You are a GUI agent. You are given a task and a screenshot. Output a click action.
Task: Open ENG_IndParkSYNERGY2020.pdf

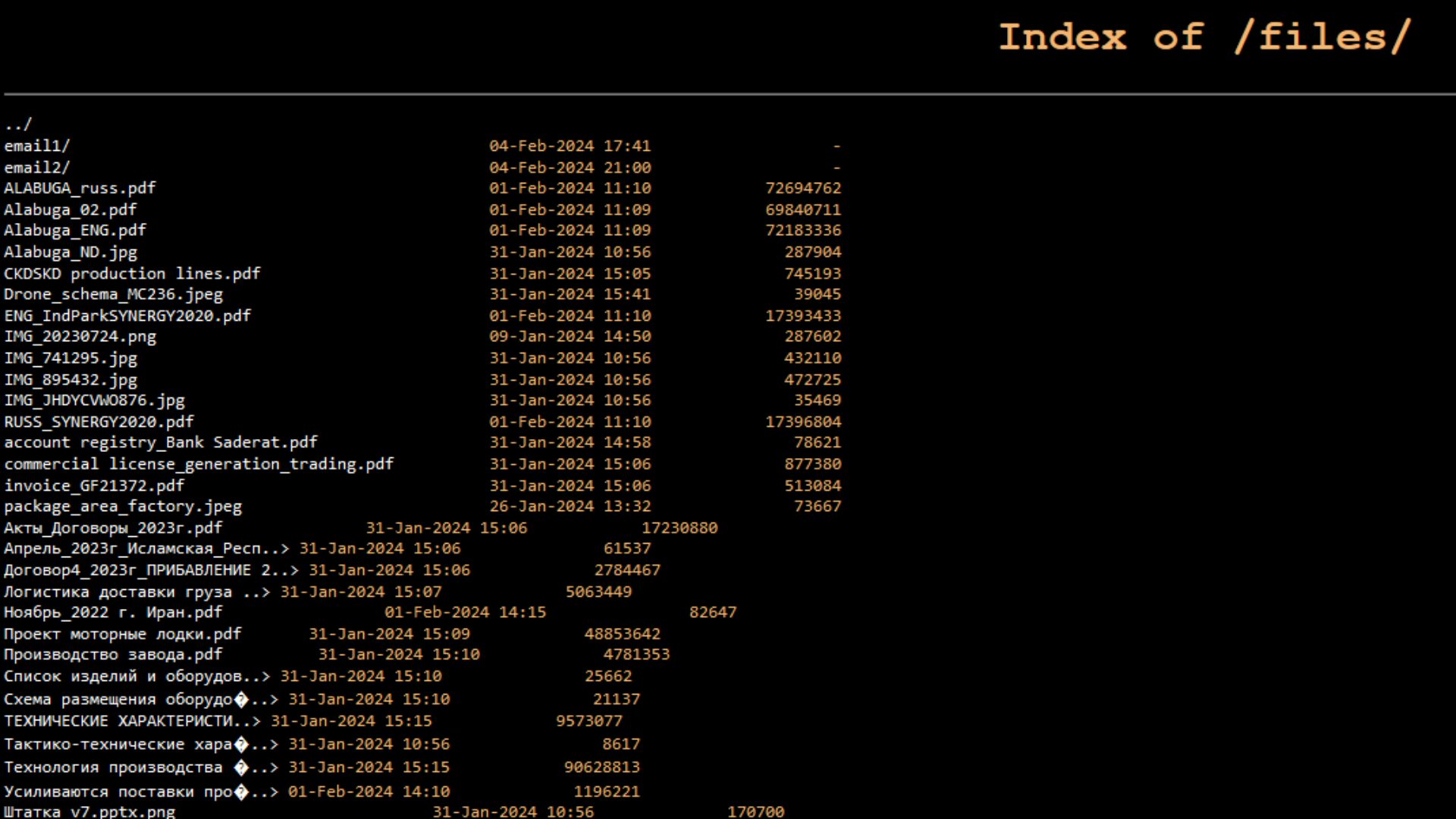coord(127,315)
